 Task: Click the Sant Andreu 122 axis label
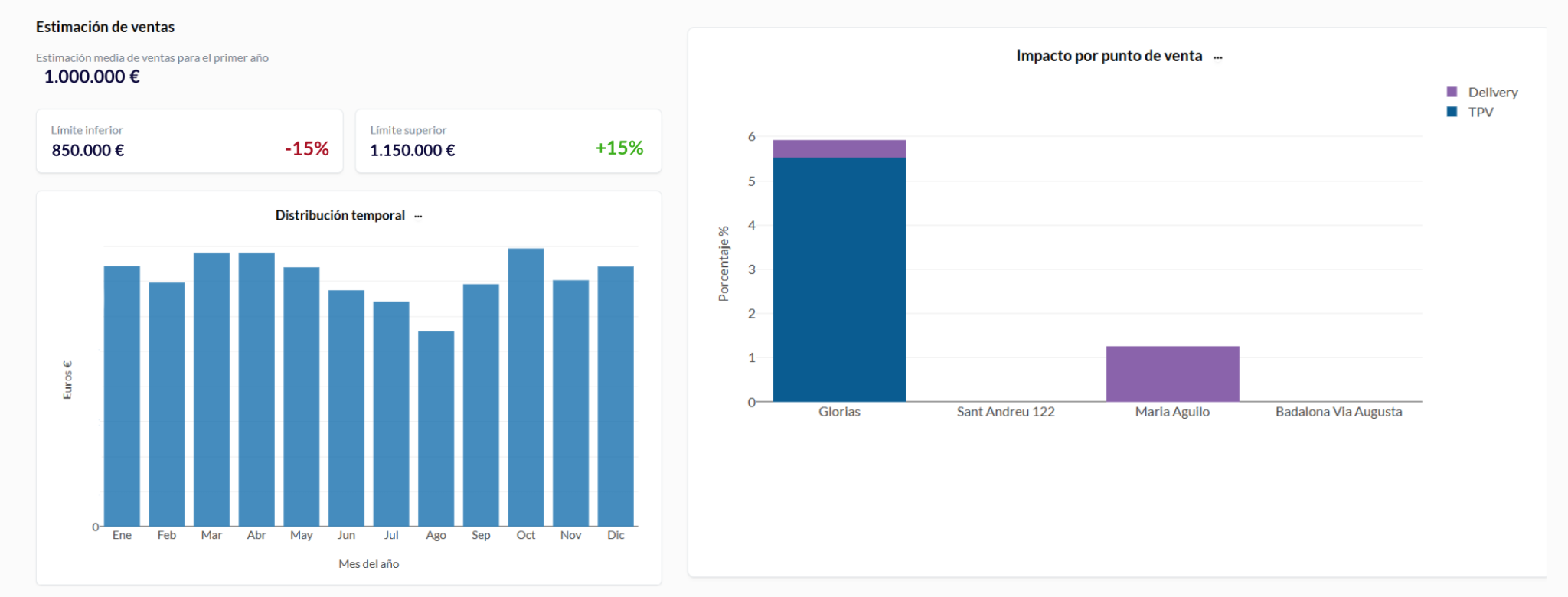(x=1005, y=412)
